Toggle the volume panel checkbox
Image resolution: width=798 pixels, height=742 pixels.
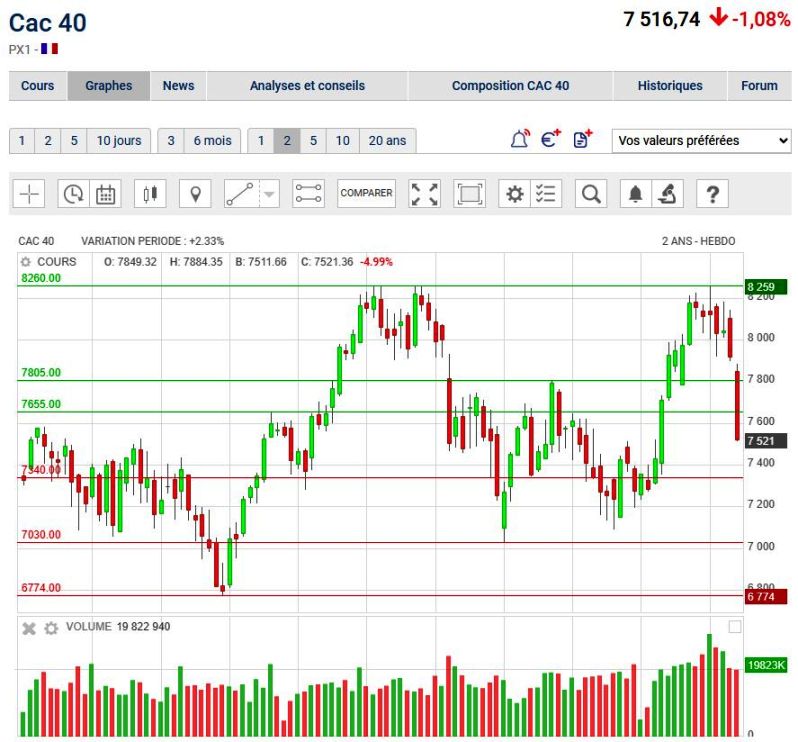[735, 627]
